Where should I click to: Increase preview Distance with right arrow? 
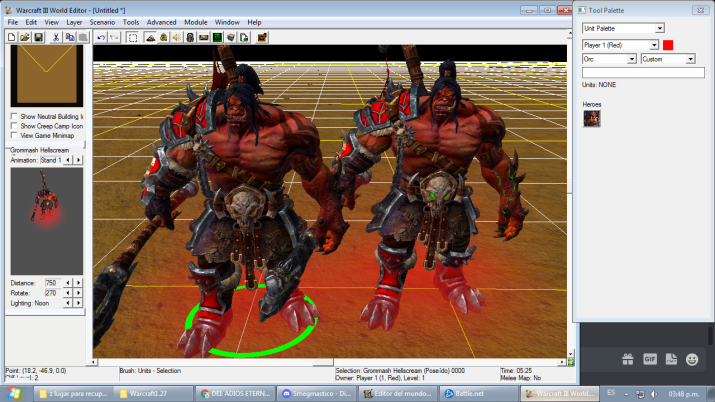78,283
